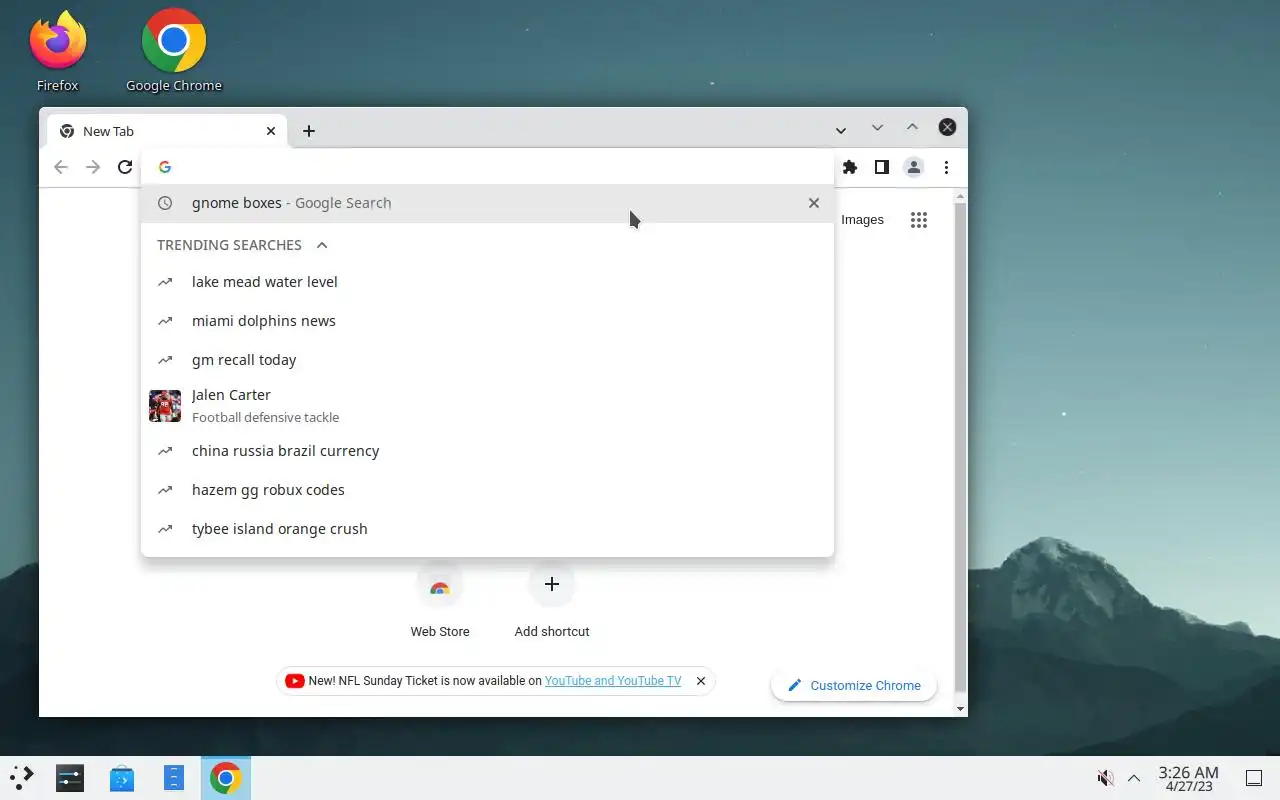Close the New Tab tab
This screenshot has height=800, width=1280.
[x=271, y=131]
